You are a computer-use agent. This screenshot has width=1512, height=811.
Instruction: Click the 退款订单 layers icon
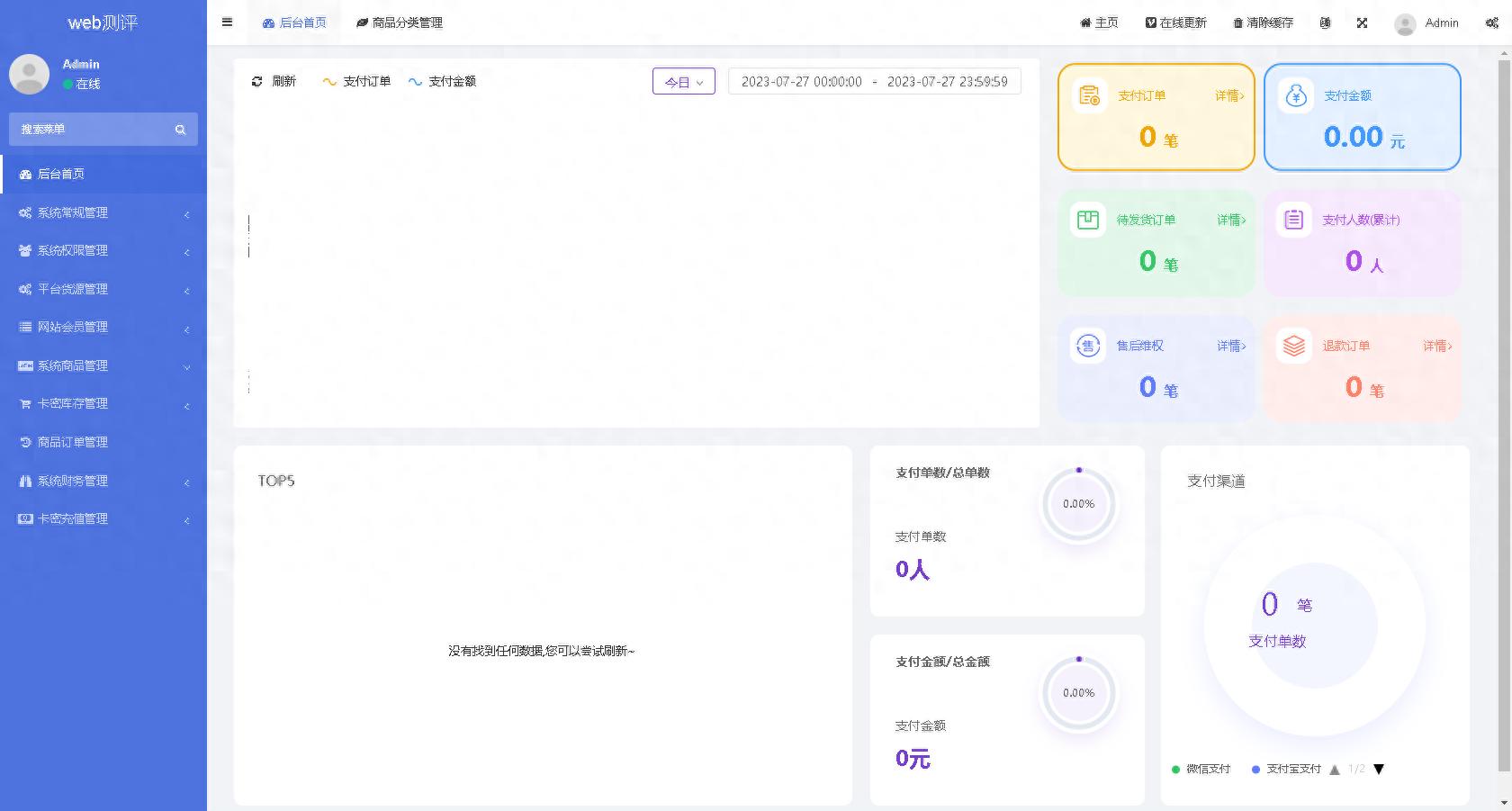click(x=1293, y=346)
